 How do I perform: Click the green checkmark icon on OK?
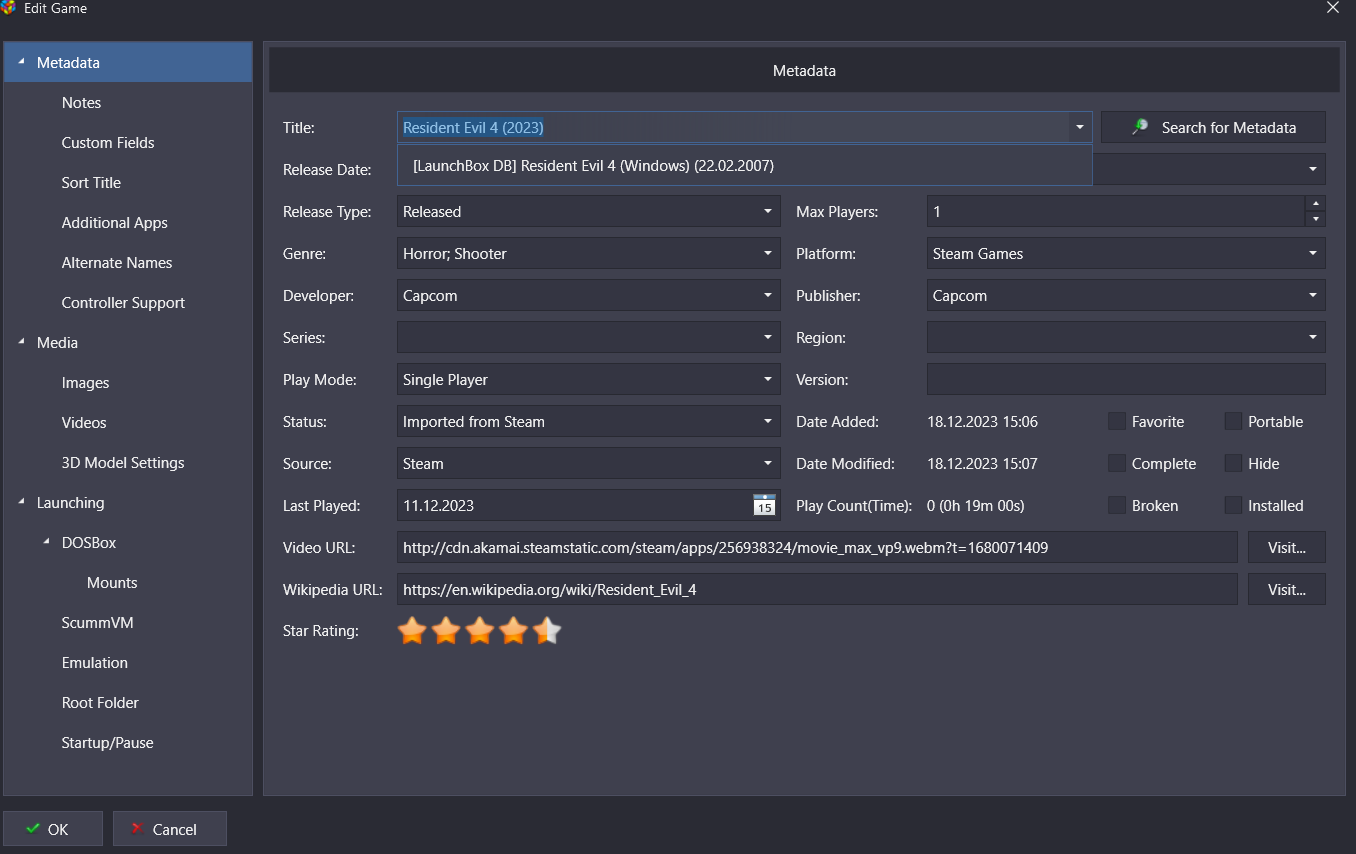coord(33,829)
